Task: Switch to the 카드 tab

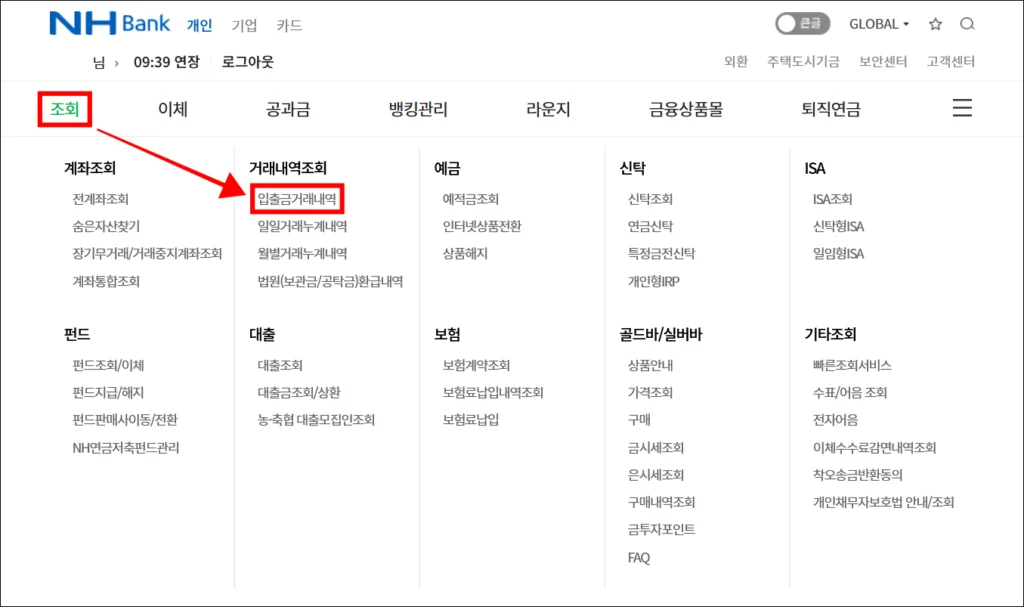Action: (x=289, y=25)
